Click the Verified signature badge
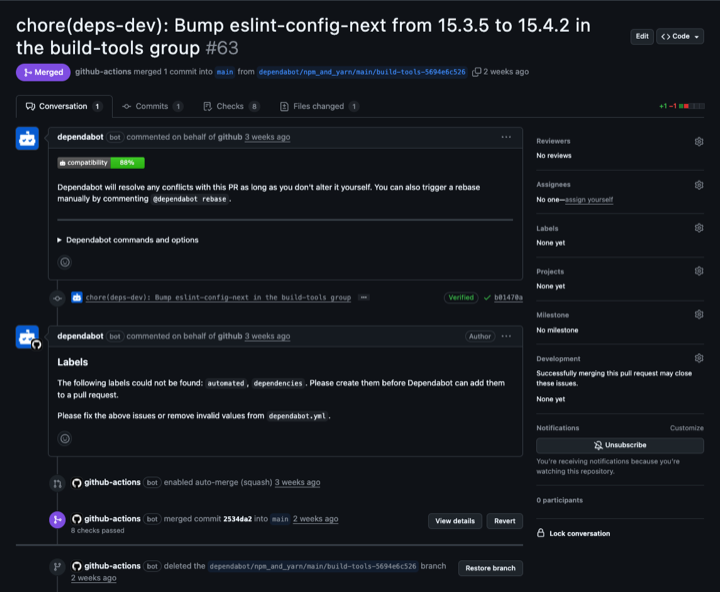The height and width of the screenshot is (592, 720). (x=461, y=298)
